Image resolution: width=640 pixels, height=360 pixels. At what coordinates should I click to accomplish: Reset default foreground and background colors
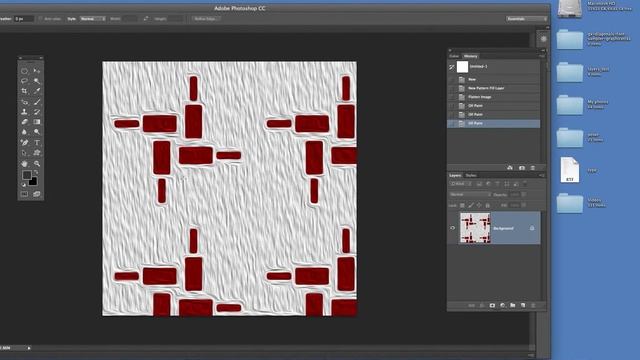pyautogui.click(x=23, y=184)
